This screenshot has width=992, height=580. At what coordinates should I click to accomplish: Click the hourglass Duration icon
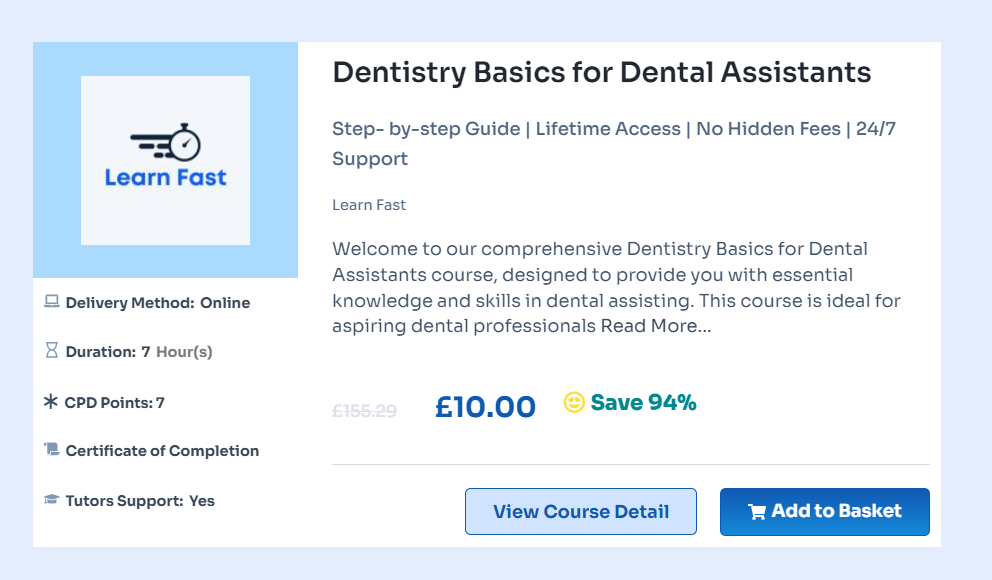pos(52,351)
